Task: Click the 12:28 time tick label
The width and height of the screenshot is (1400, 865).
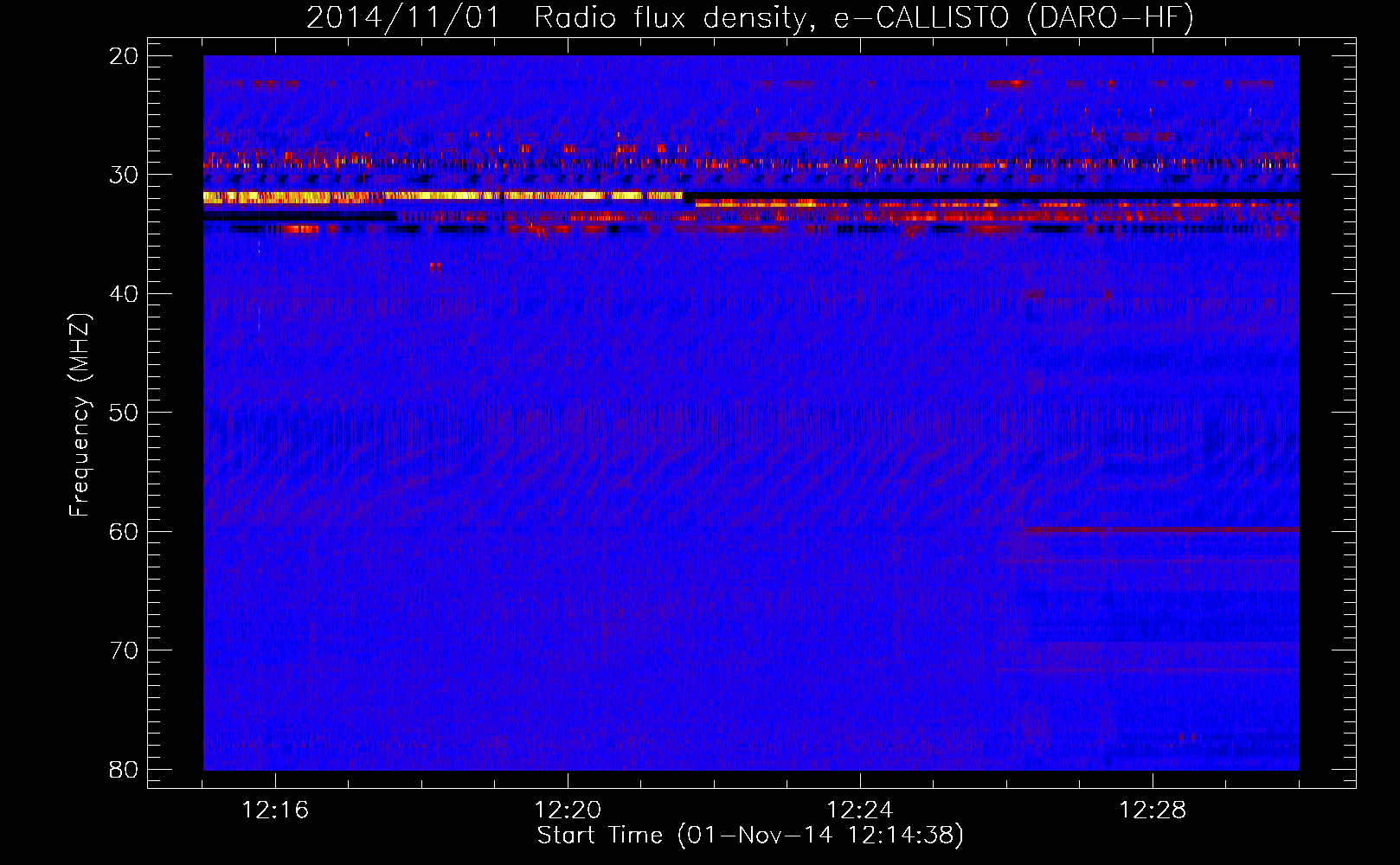Action: click(1153, 811)
